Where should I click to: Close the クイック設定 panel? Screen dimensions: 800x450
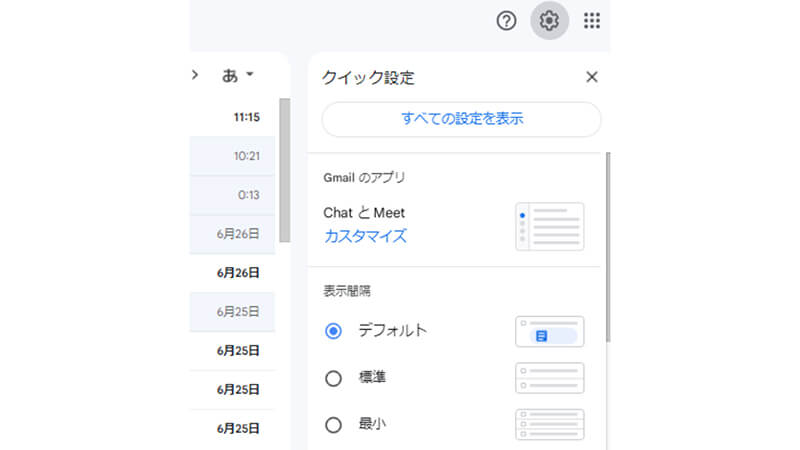click(x=591, y=77)
